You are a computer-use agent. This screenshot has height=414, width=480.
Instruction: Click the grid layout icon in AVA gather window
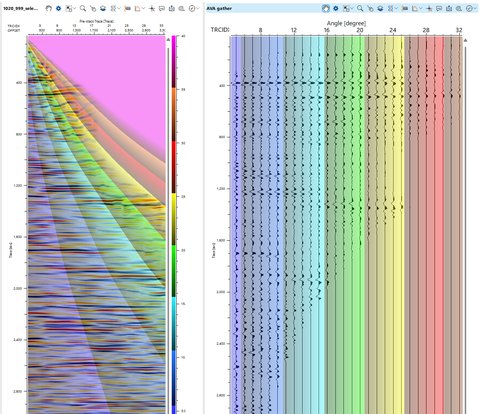390,9
